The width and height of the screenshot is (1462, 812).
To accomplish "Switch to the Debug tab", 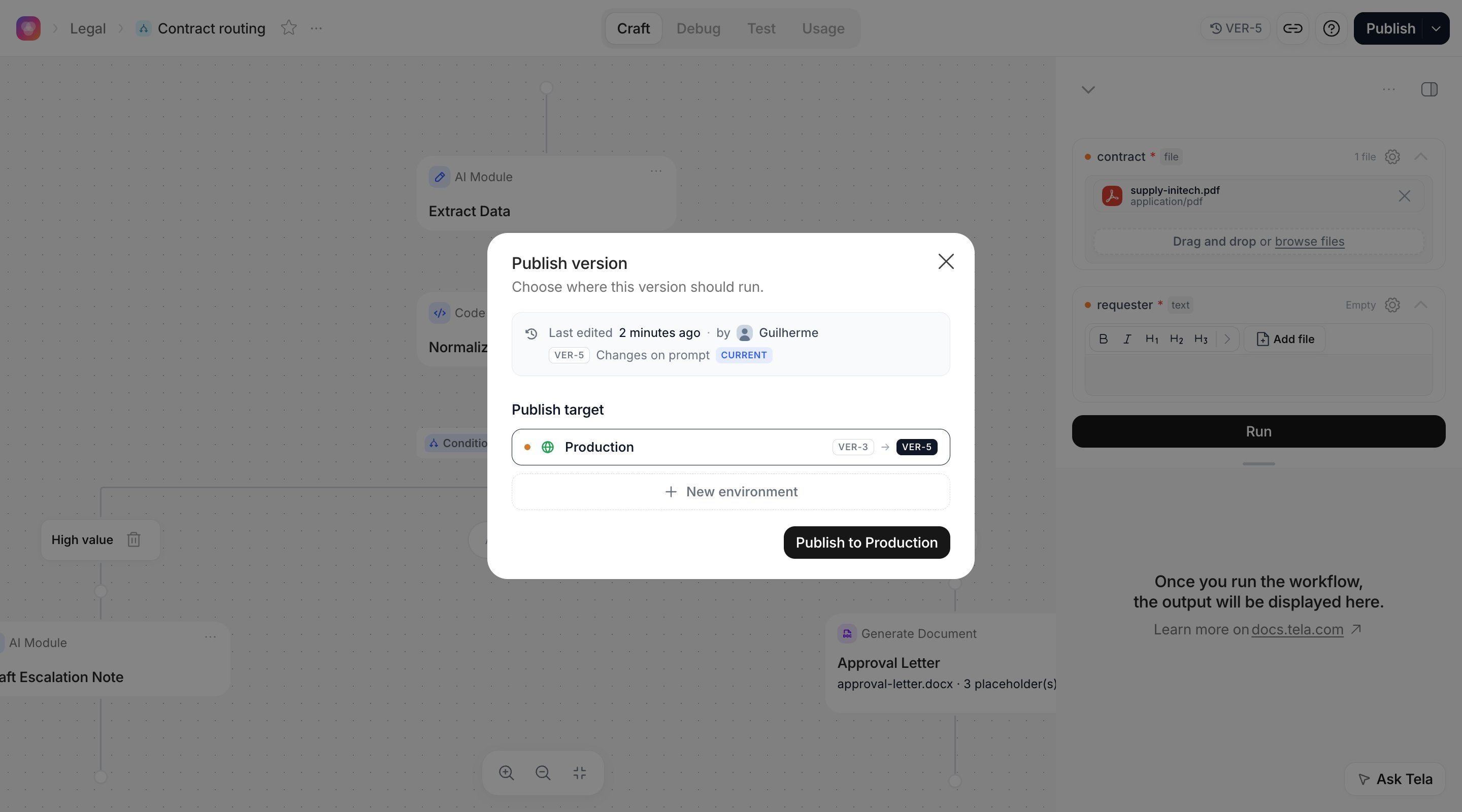I will [698, 28].
